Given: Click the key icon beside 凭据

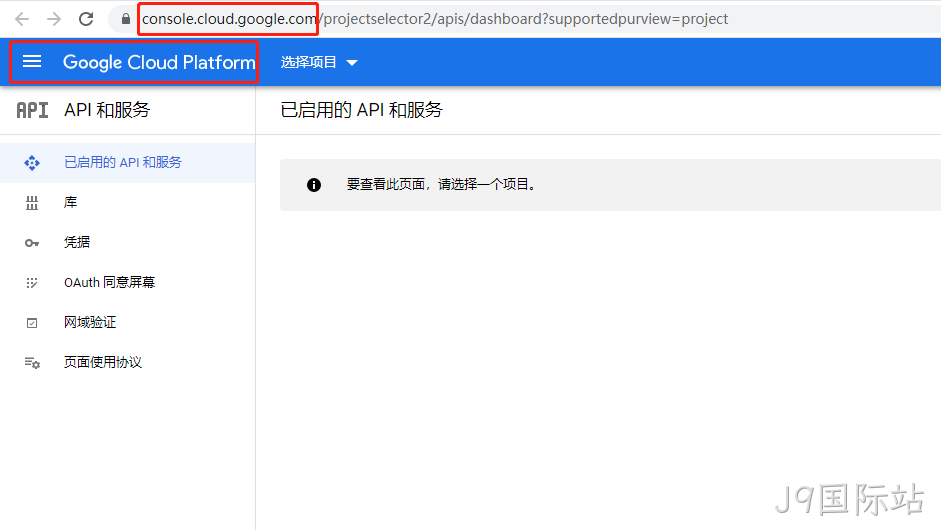Looking at the screenshot, I should pyautogui.click(x=32, y=243).
